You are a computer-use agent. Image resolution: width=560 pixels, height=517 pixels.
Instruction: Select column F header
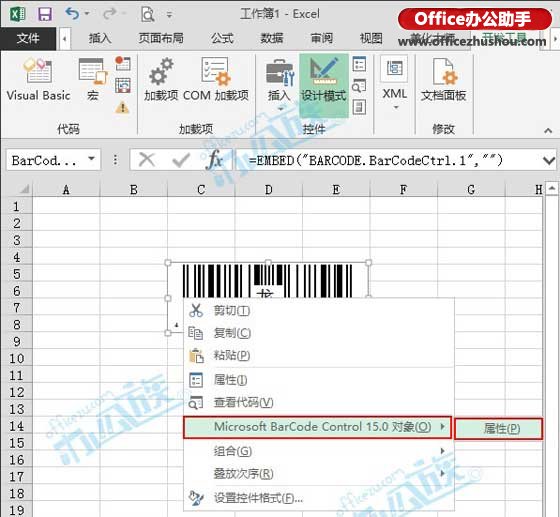click(x=403, y=189)
